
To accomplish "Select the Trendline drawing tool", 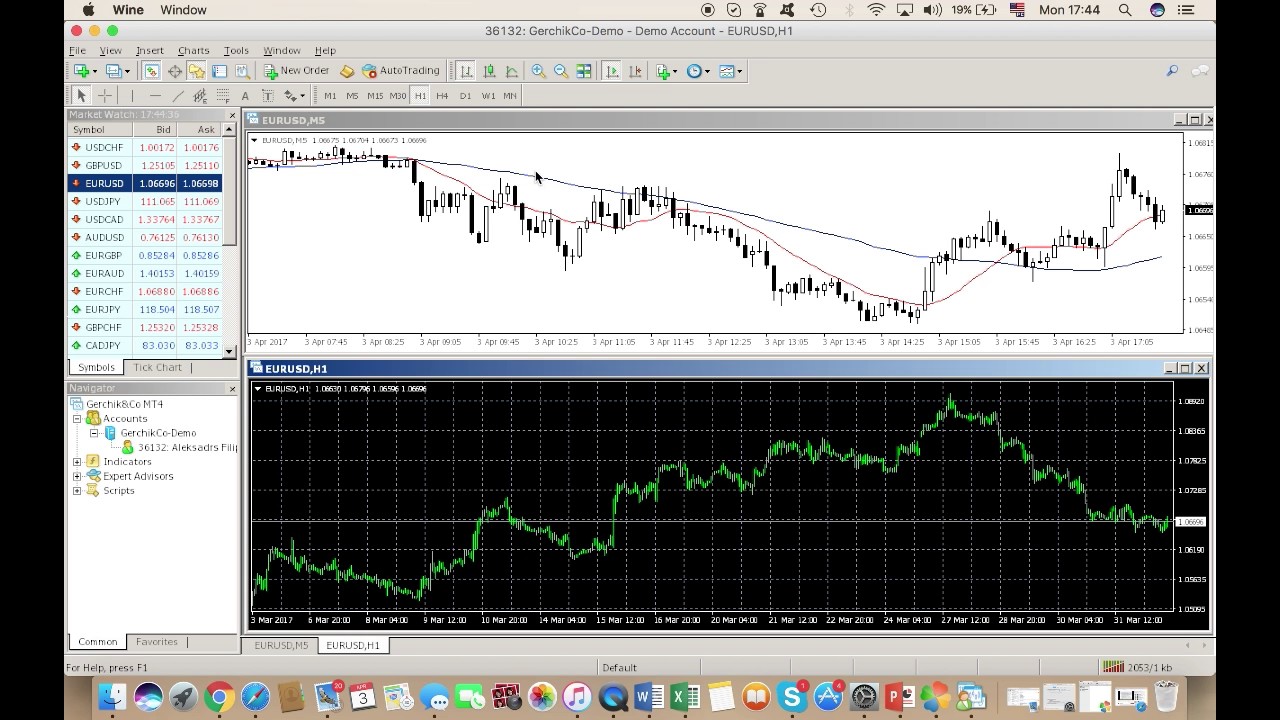I will click(178, 96).
